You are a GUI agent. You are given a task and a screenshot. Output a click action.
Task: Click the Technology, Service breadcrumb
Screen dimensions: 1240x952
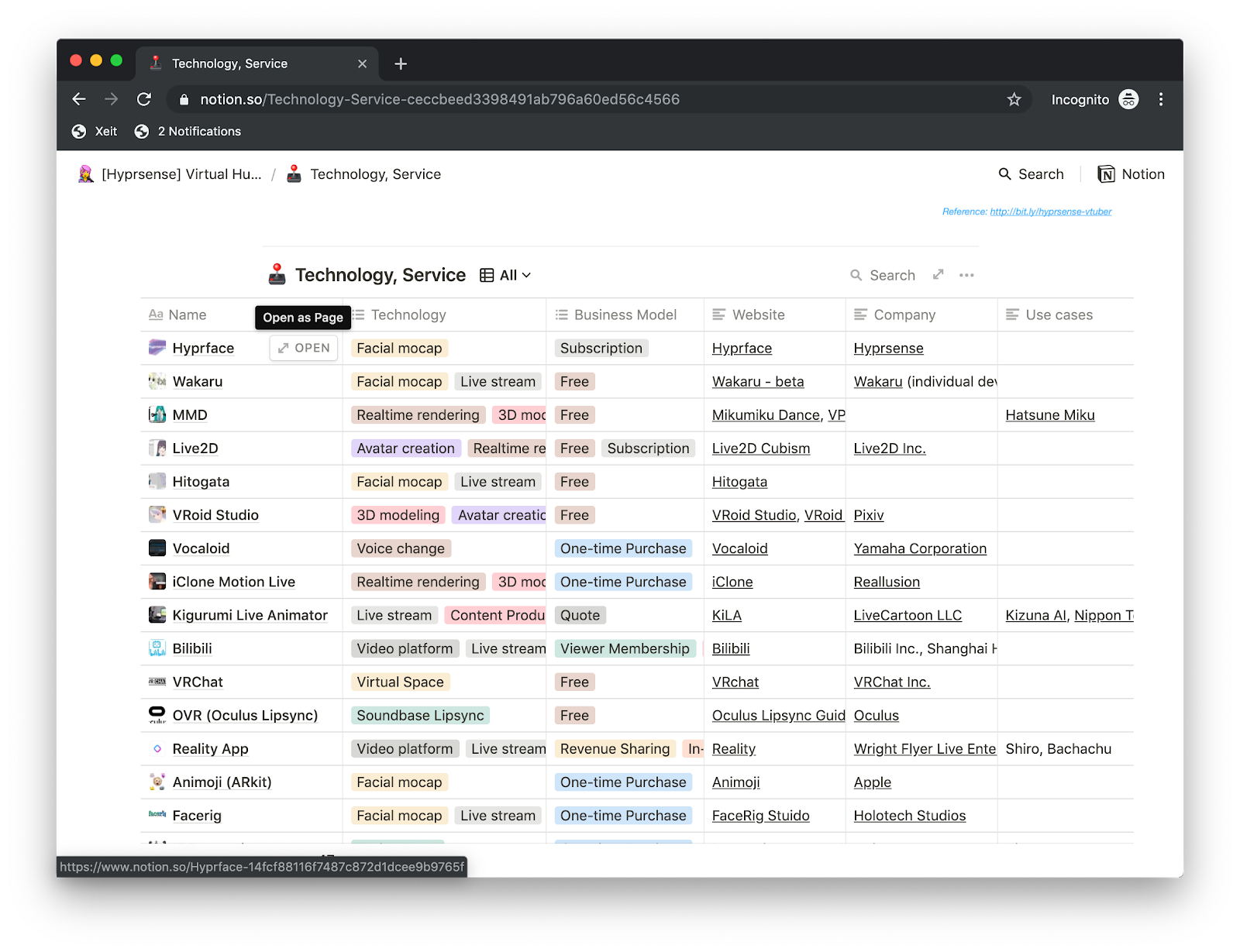coord(364,174)
